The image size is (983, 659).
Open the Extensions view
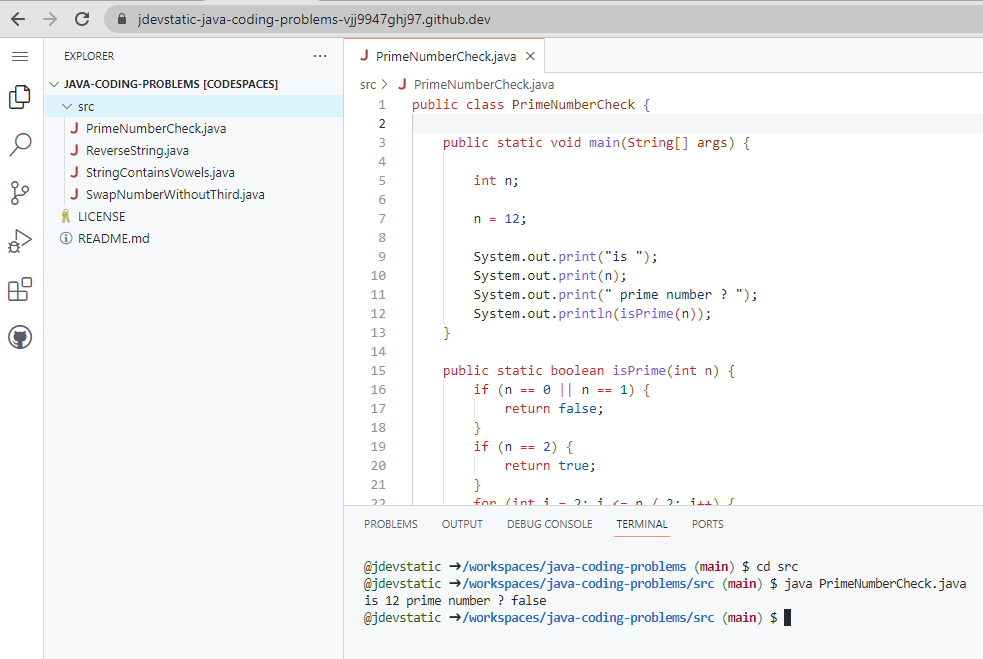tap(19, 289)
